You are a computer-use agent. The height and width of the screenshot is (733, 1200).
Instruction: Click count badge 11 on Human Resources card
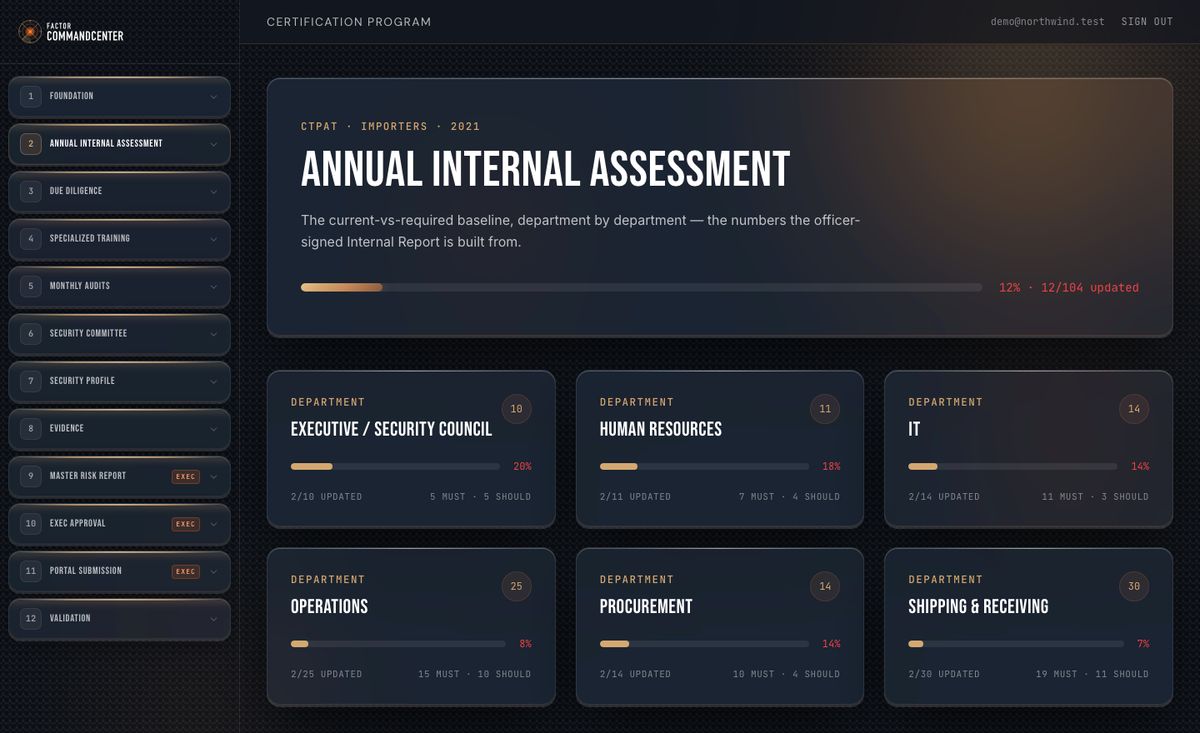(825, 409)
